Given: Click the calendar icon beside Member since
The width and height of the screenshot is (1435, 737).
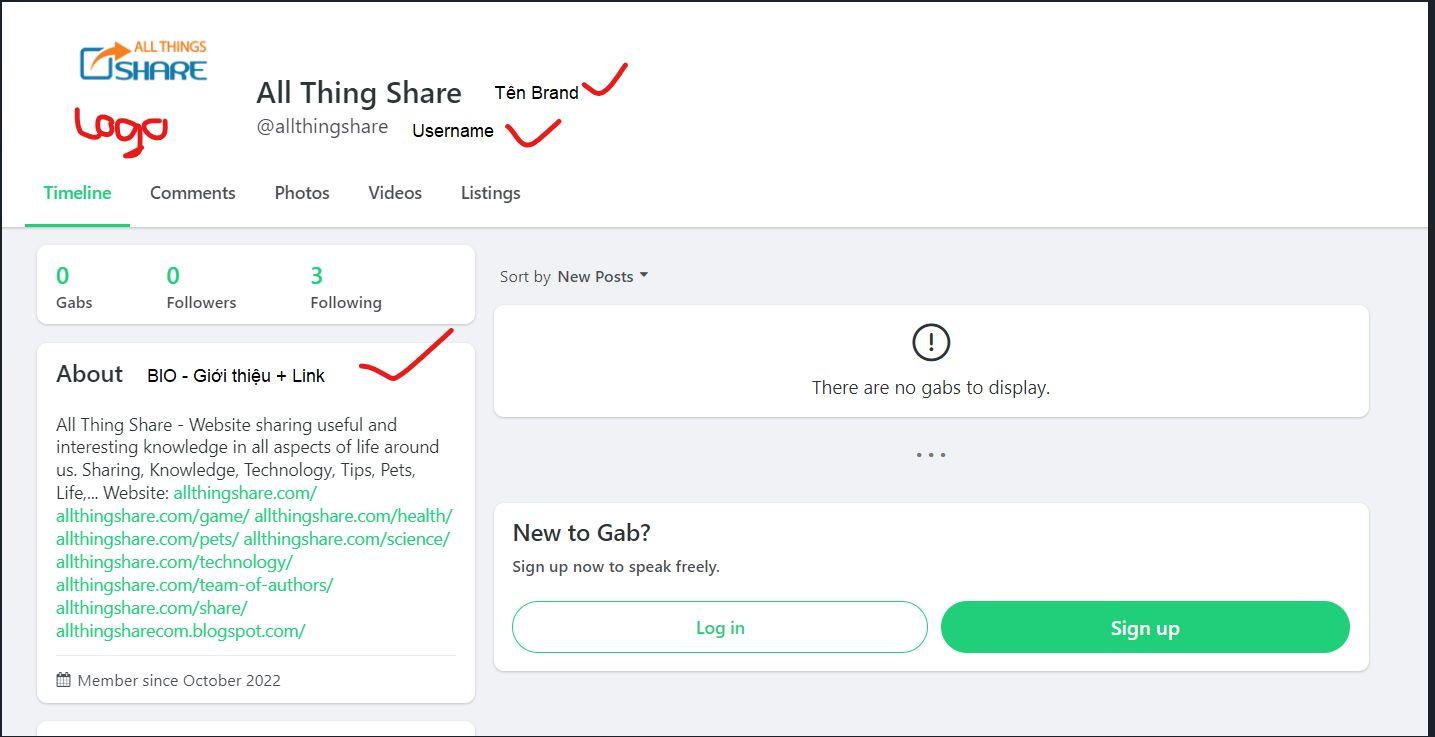Looking at the screenshot, I should coord(64,680).
